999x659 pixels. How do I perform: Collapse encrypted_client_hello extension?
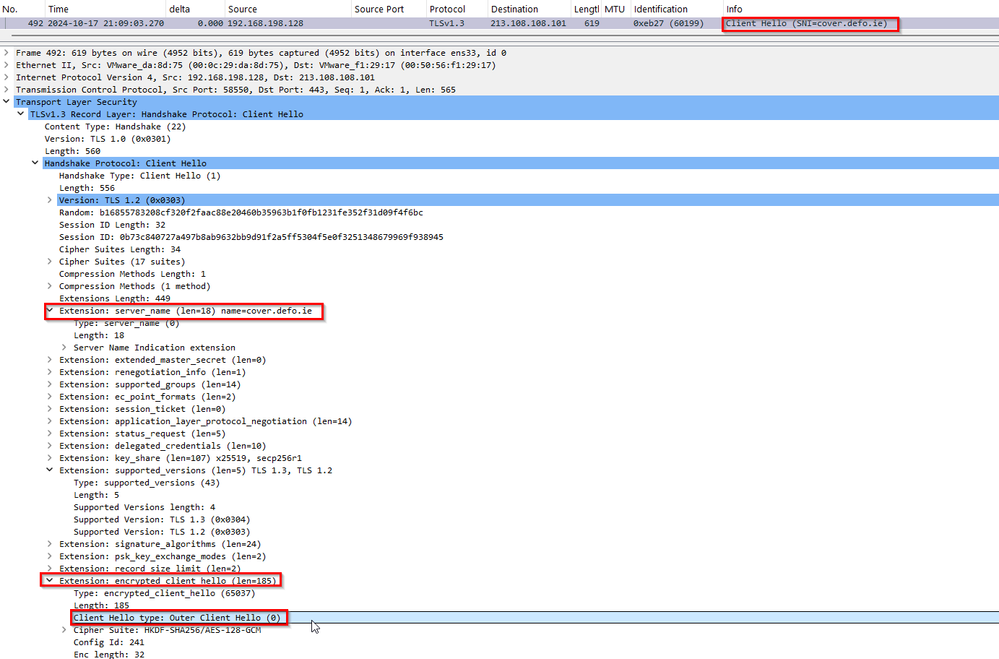pyautogui.click(x=49, y=581)
